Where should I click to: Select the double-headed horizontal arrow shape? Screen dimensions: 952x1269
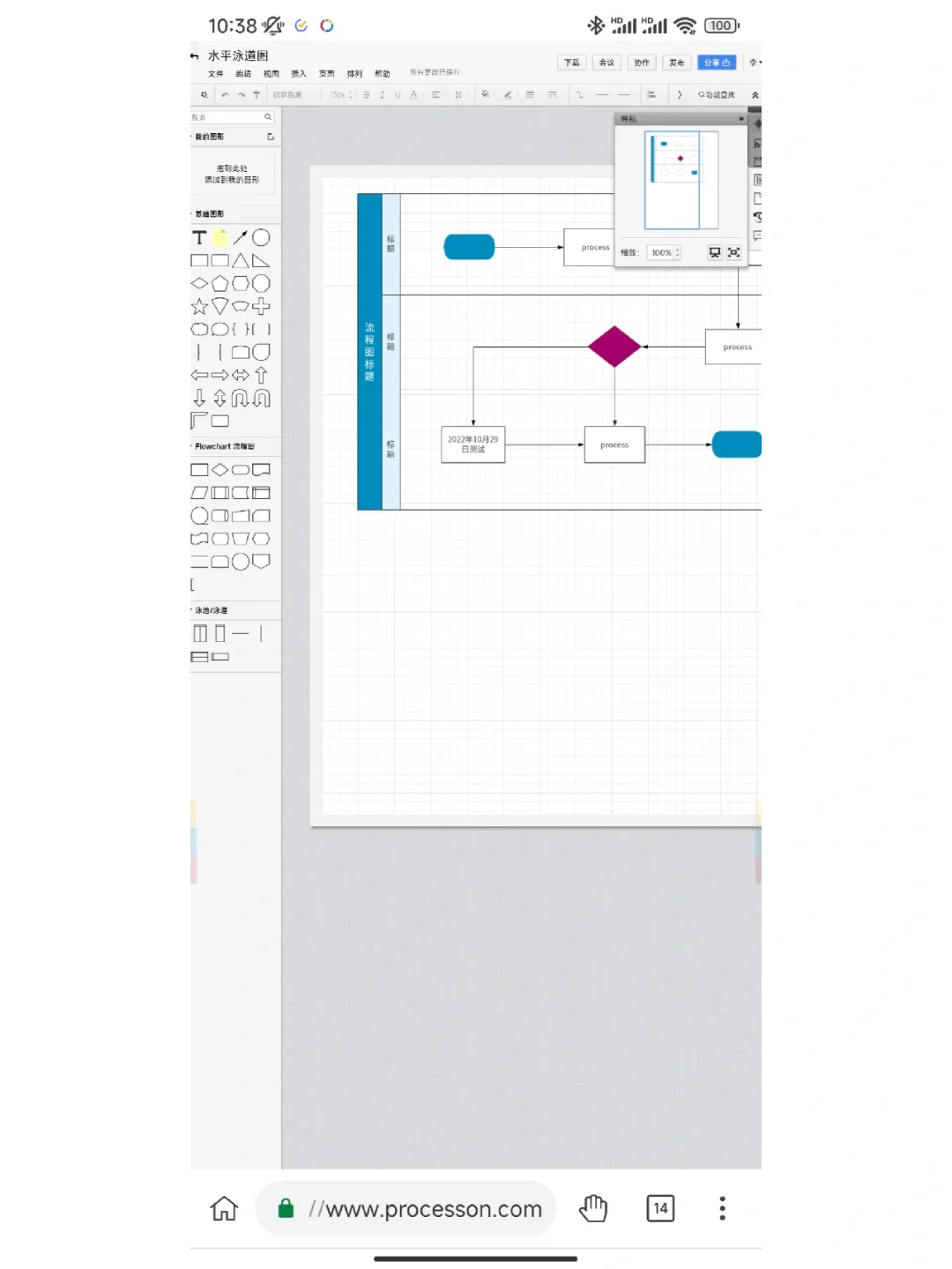click(x=240, y=375)
